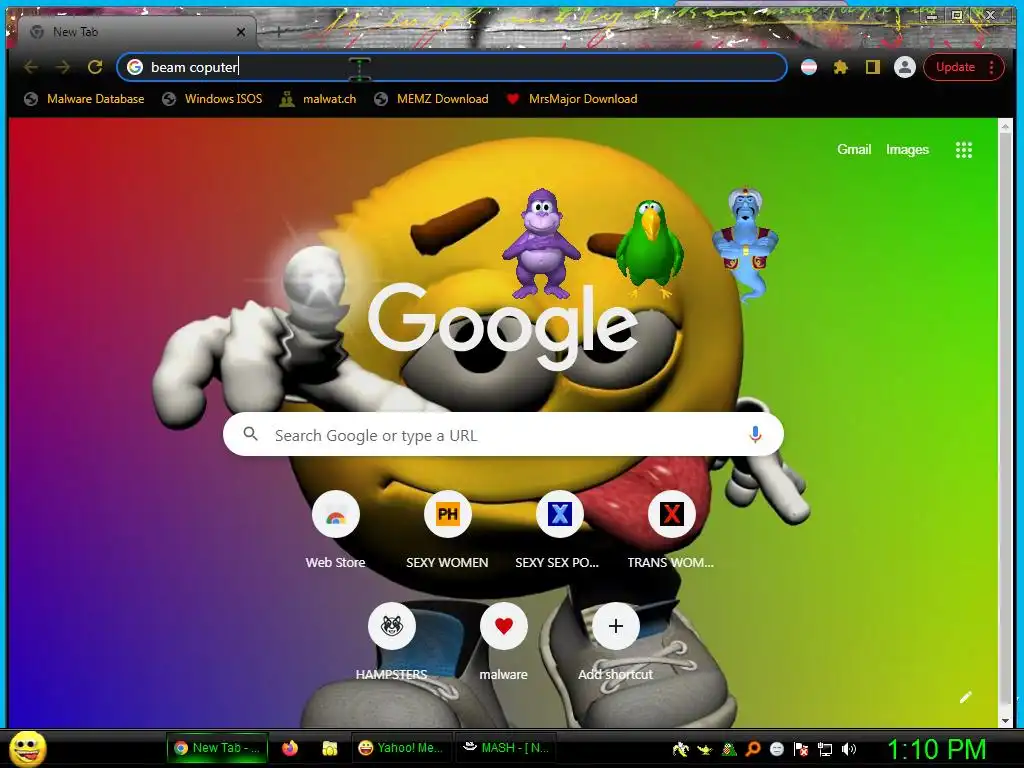Click the Add shortcut plus tile

[x=616, y=626]
